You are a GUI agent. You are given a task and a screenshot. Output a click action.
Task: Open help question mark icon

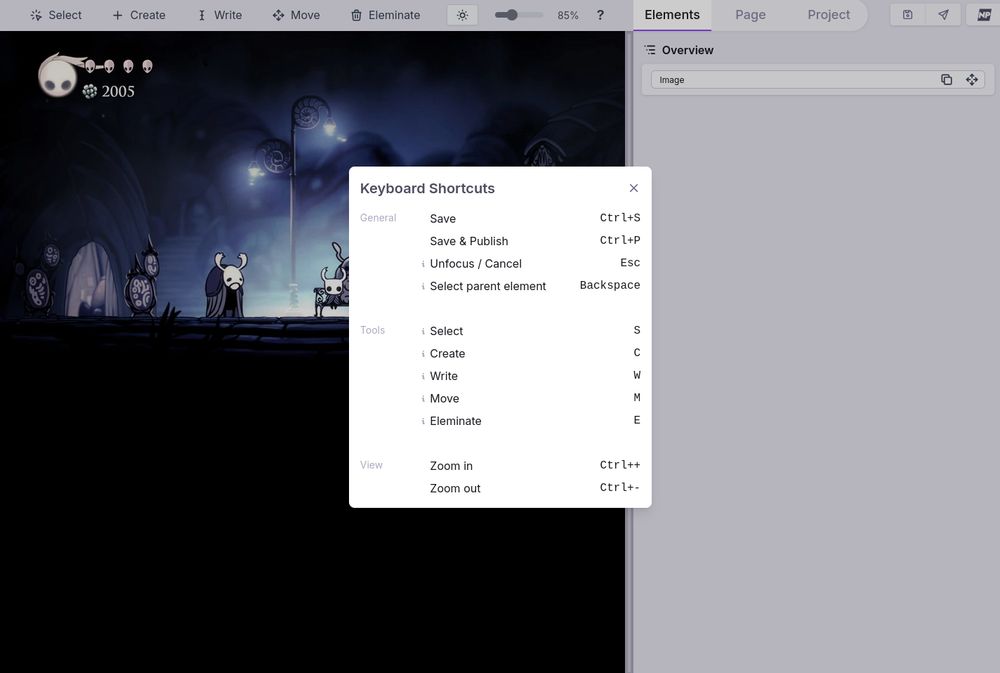(x=600, y=15)
